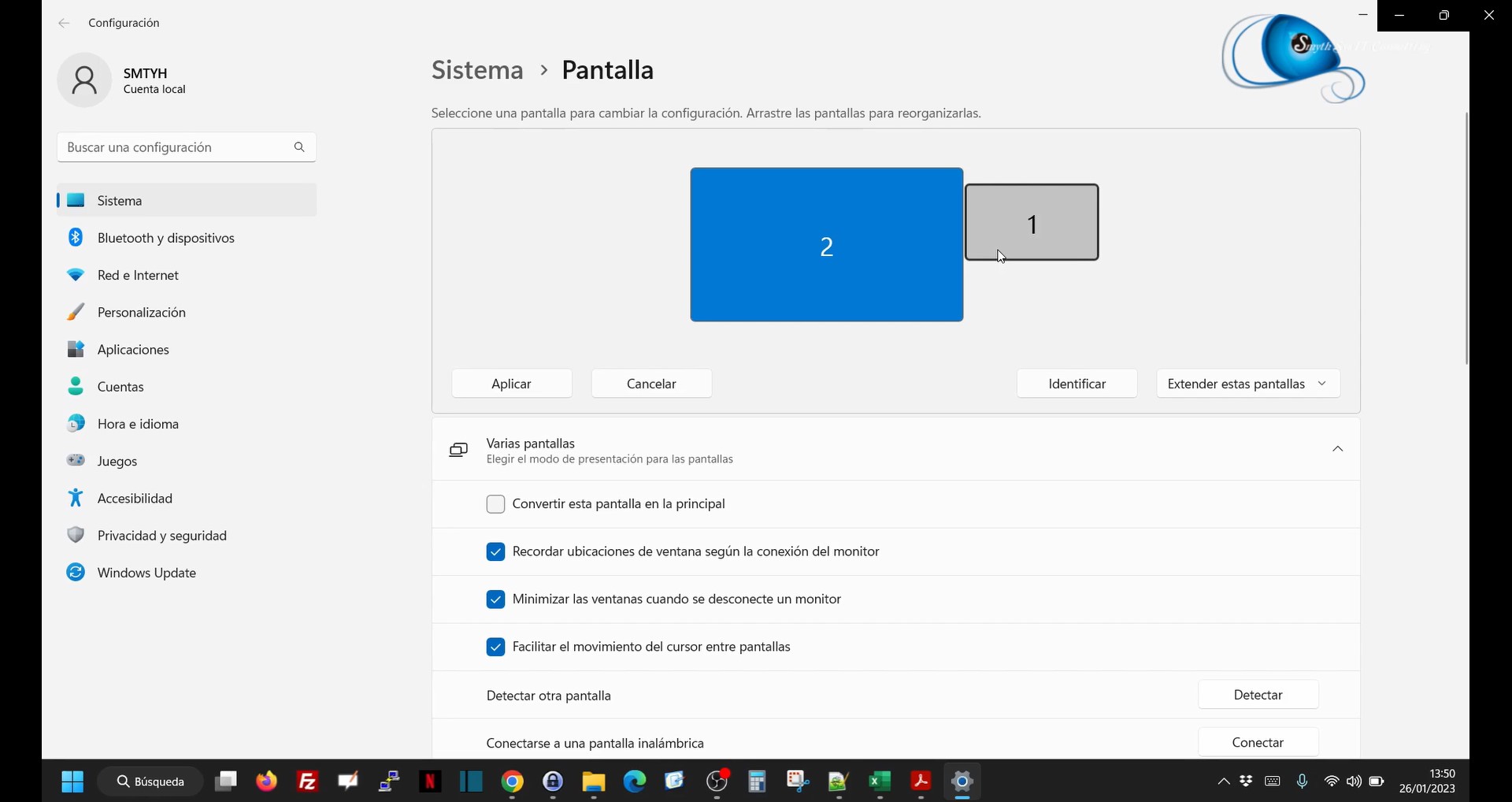
Task: Launch Google Chrome from the taskbar
Action: pyautogui.click(x=513, y=782)
